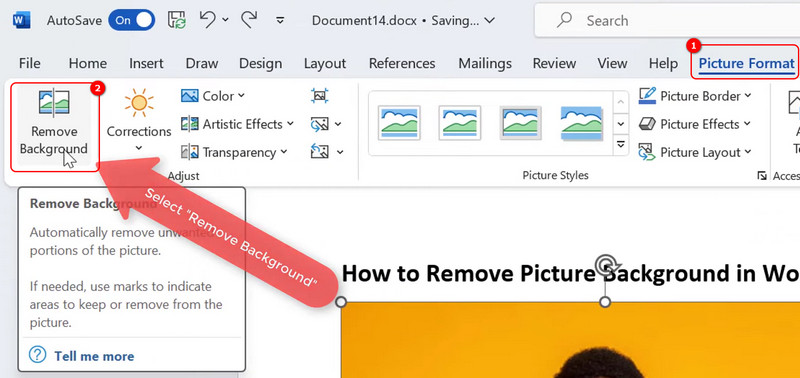Expand the Reset Picture dropdown arrow
Viewport: 800px width, 378px height.
(x=339, y=152)
